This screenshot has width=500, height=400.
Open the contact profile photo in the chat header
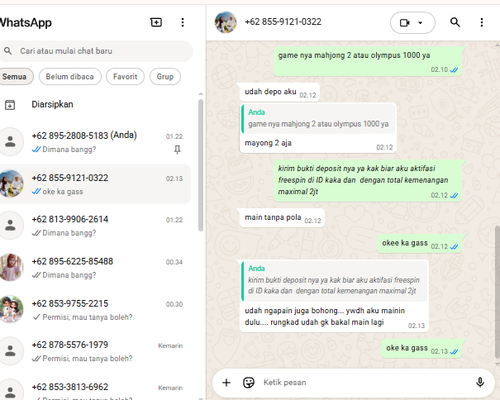[226, 22]
